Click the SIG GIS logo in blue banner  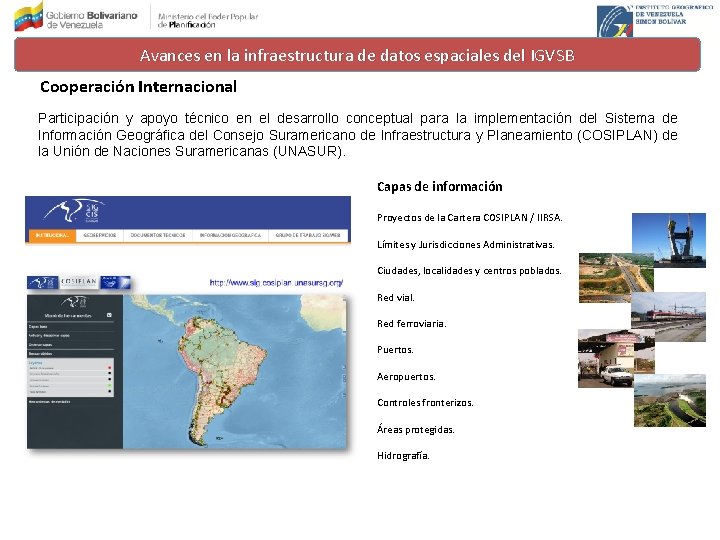pyautogui.click(x=73, y=211)
